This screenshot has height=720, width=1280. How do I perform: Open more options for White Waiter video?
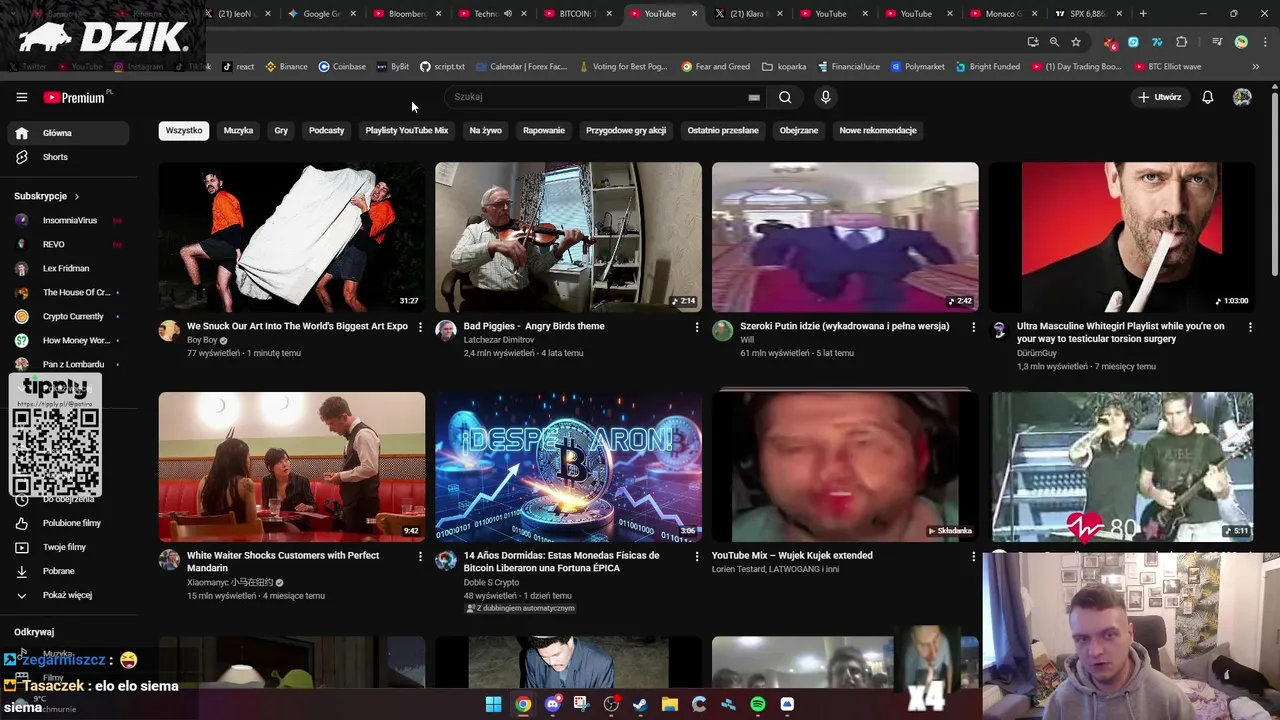pyautogui.click(x=420, y=556)
